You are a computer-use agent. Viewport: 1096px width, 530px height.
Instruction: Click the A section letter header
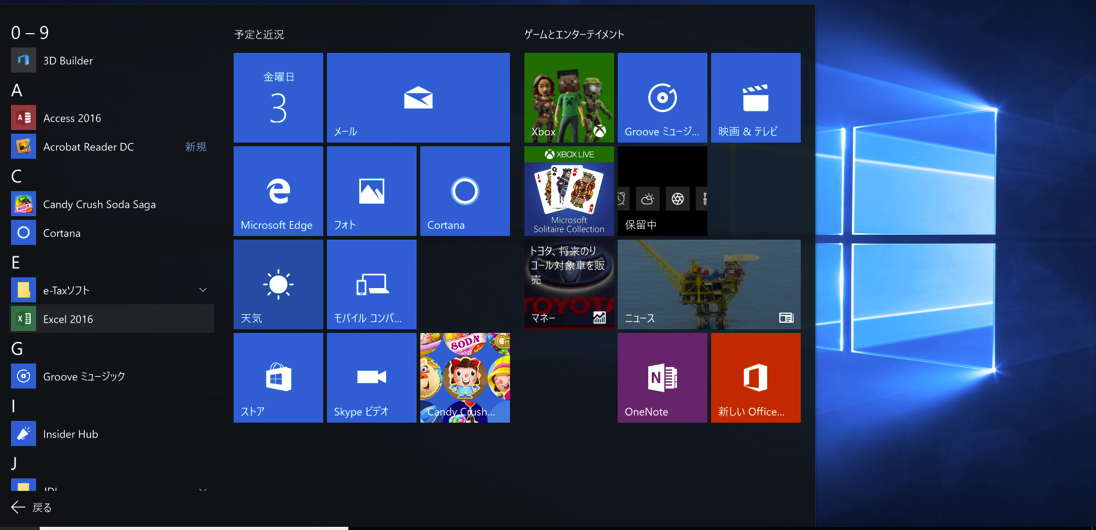[17, 90]
